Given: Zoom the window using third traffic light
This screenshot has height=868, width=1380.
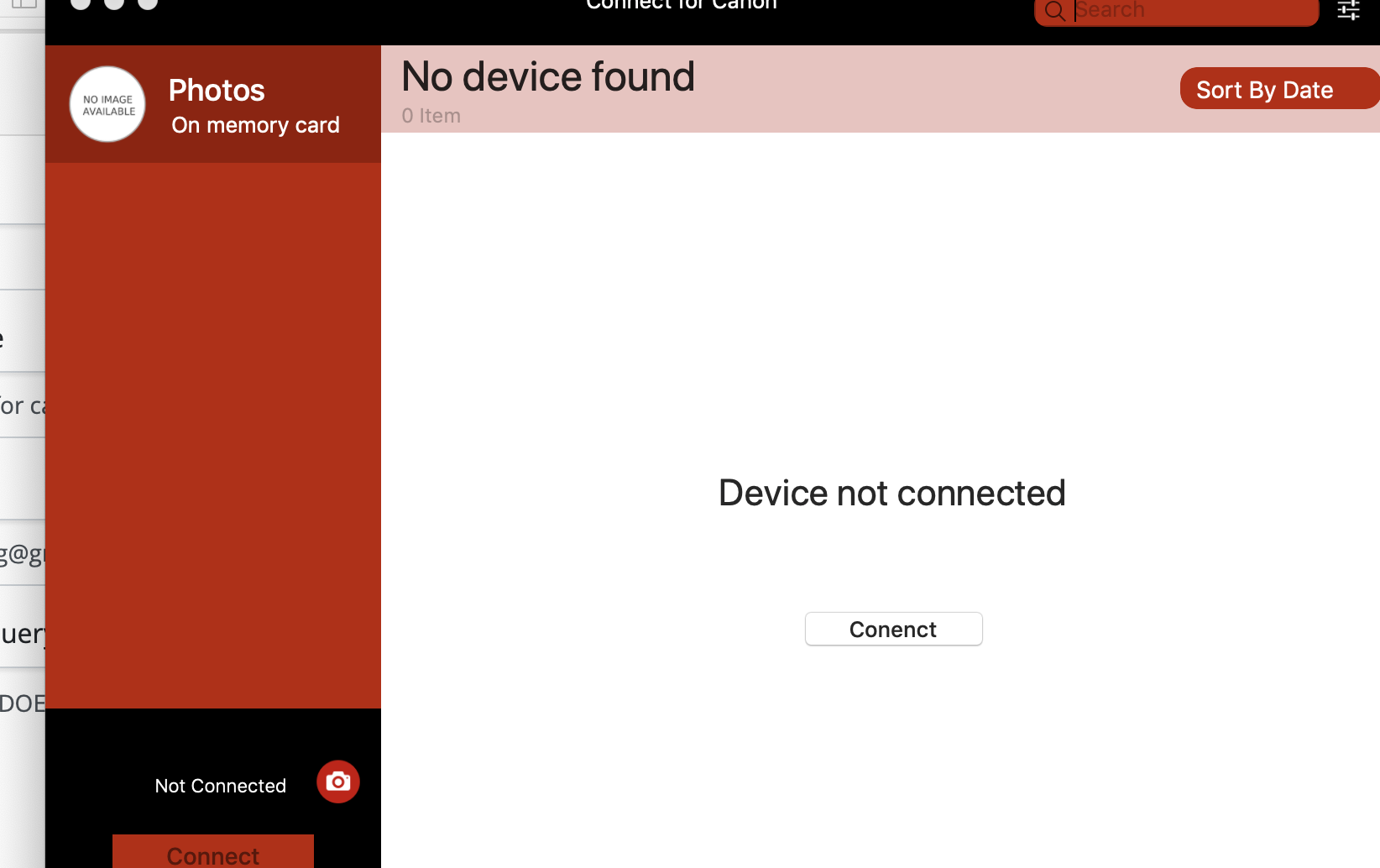Looking at the screenshot, I should click(x=148, y=3).
